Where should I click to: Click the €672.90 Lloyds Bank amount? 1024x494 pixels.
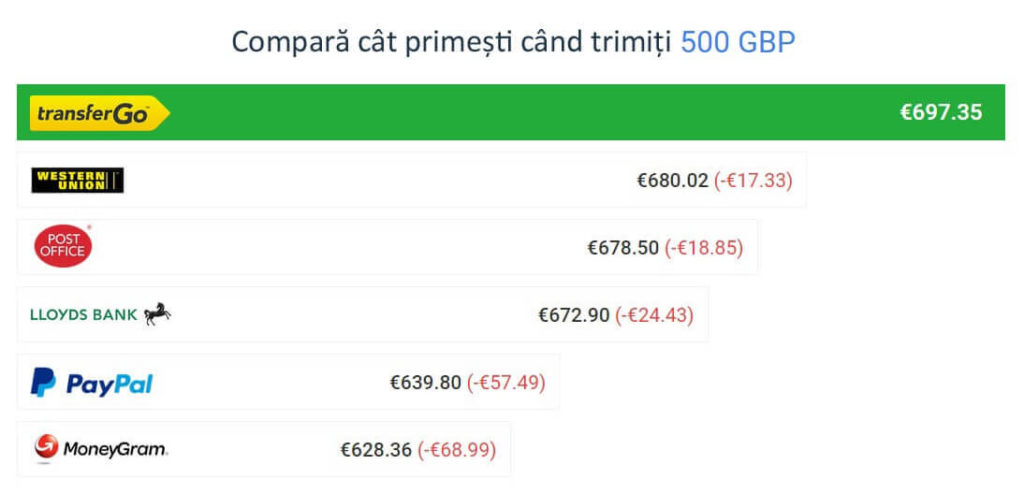point(573,316)
